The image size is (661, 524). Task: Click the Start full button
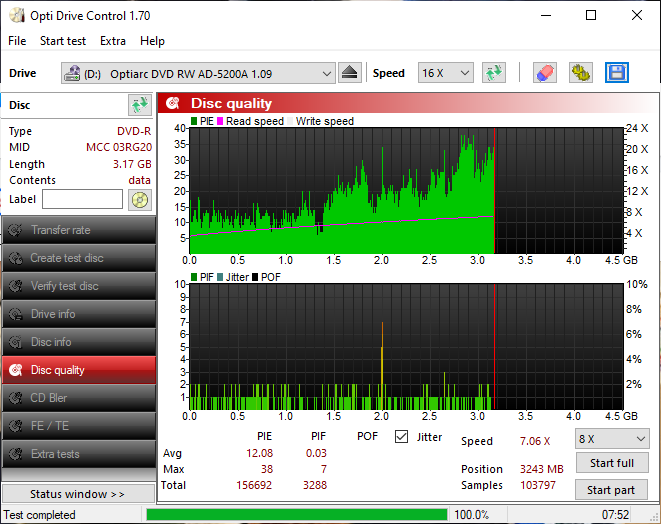pos(611,463)
